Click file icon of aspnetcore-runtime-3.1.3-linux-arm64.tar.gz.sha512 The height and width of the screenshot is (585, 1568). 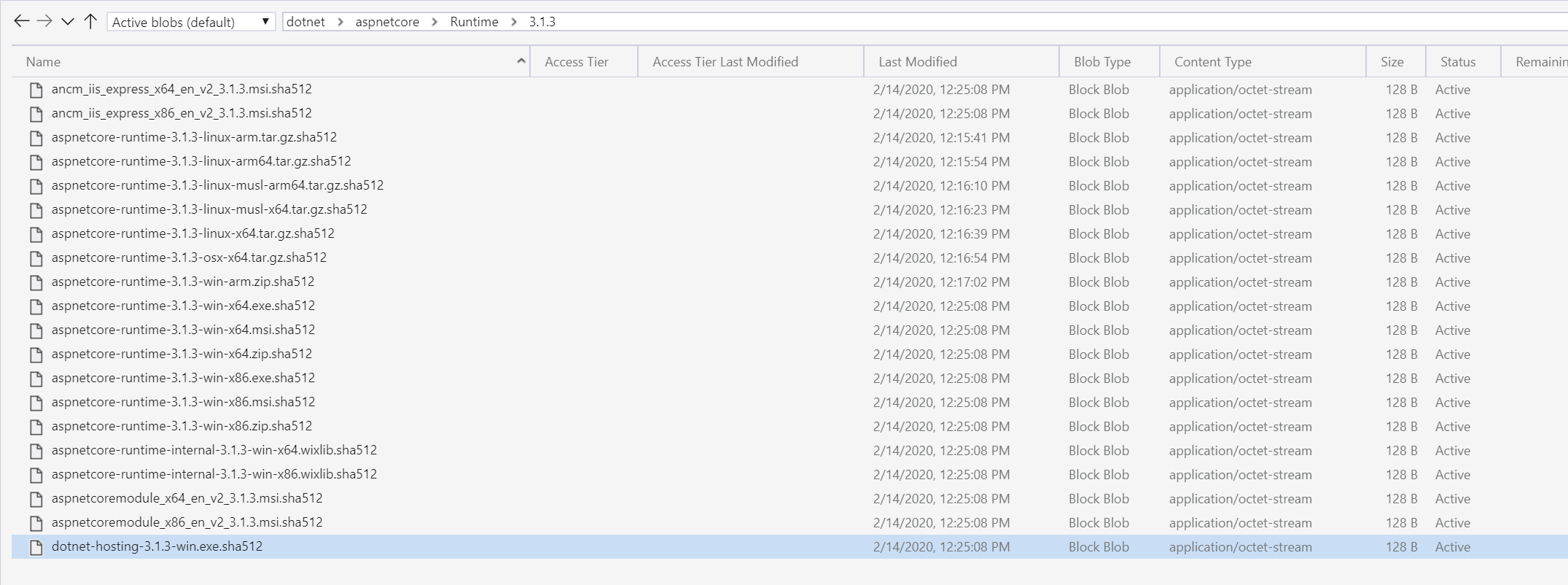(x=36, y=162)
